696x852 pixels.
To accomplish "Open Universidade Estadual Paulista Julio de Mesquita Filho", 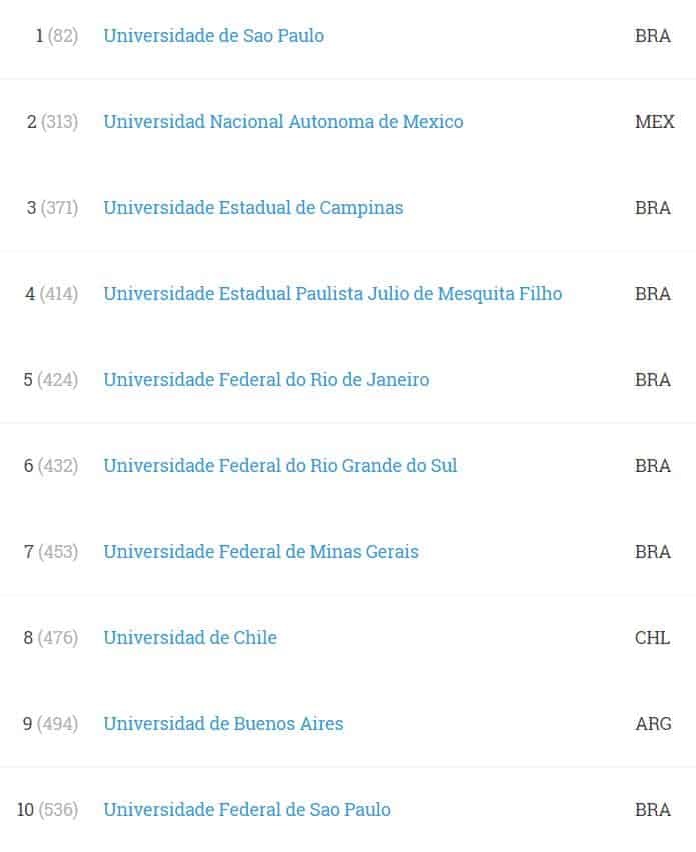I will [333, 294].
